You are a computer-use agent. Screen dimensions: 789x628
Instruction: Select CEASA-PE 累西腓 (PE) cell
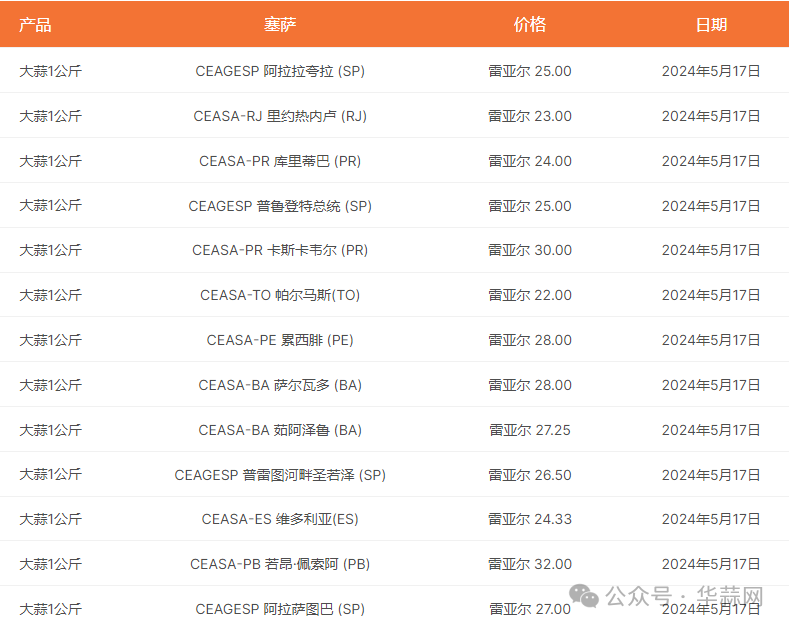click(280, 340)
